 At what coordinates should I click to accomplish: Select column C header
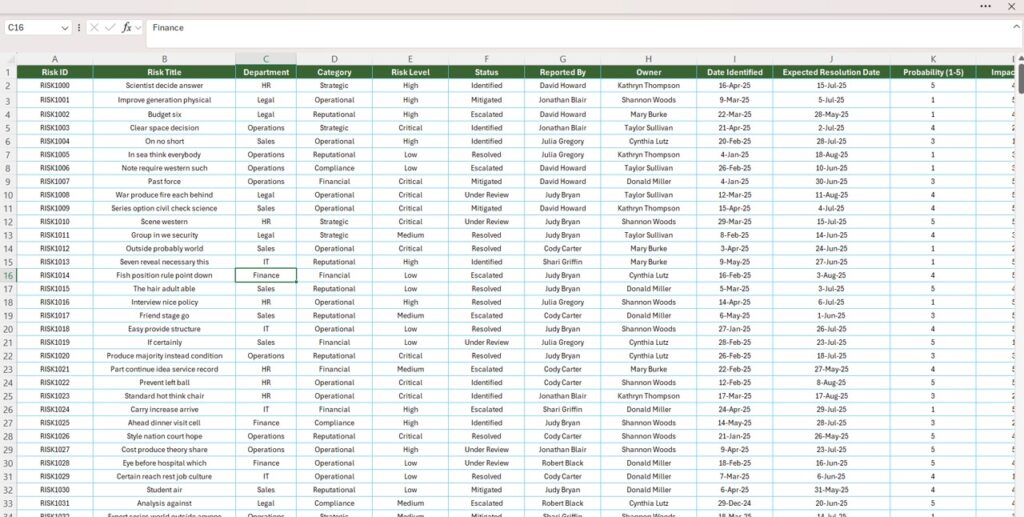(x=266, y=59)
